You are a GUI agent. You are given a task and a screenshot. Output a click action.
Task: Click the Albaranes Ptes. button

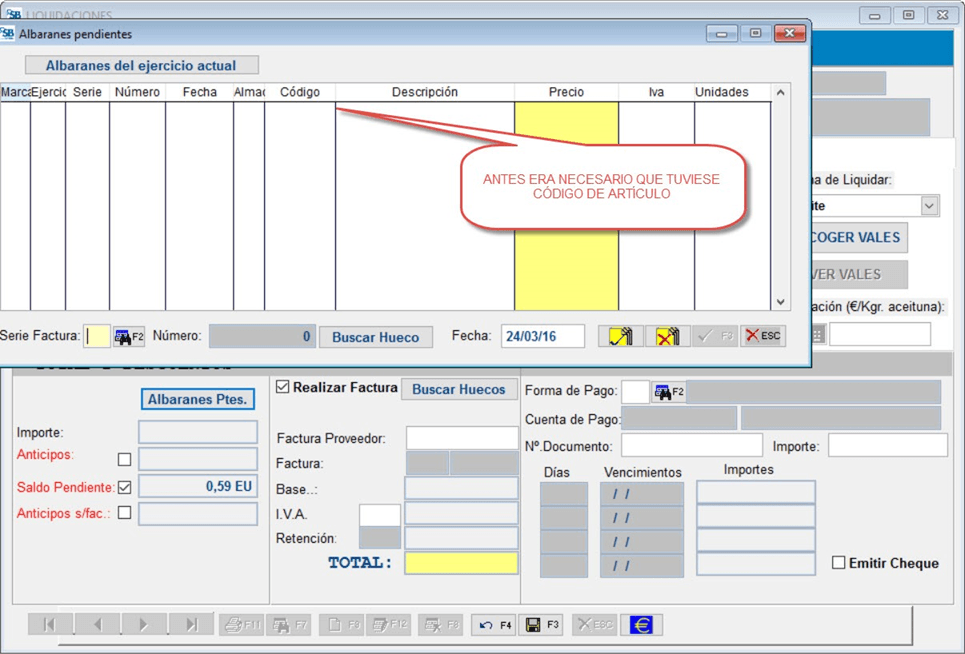point(197,399)
